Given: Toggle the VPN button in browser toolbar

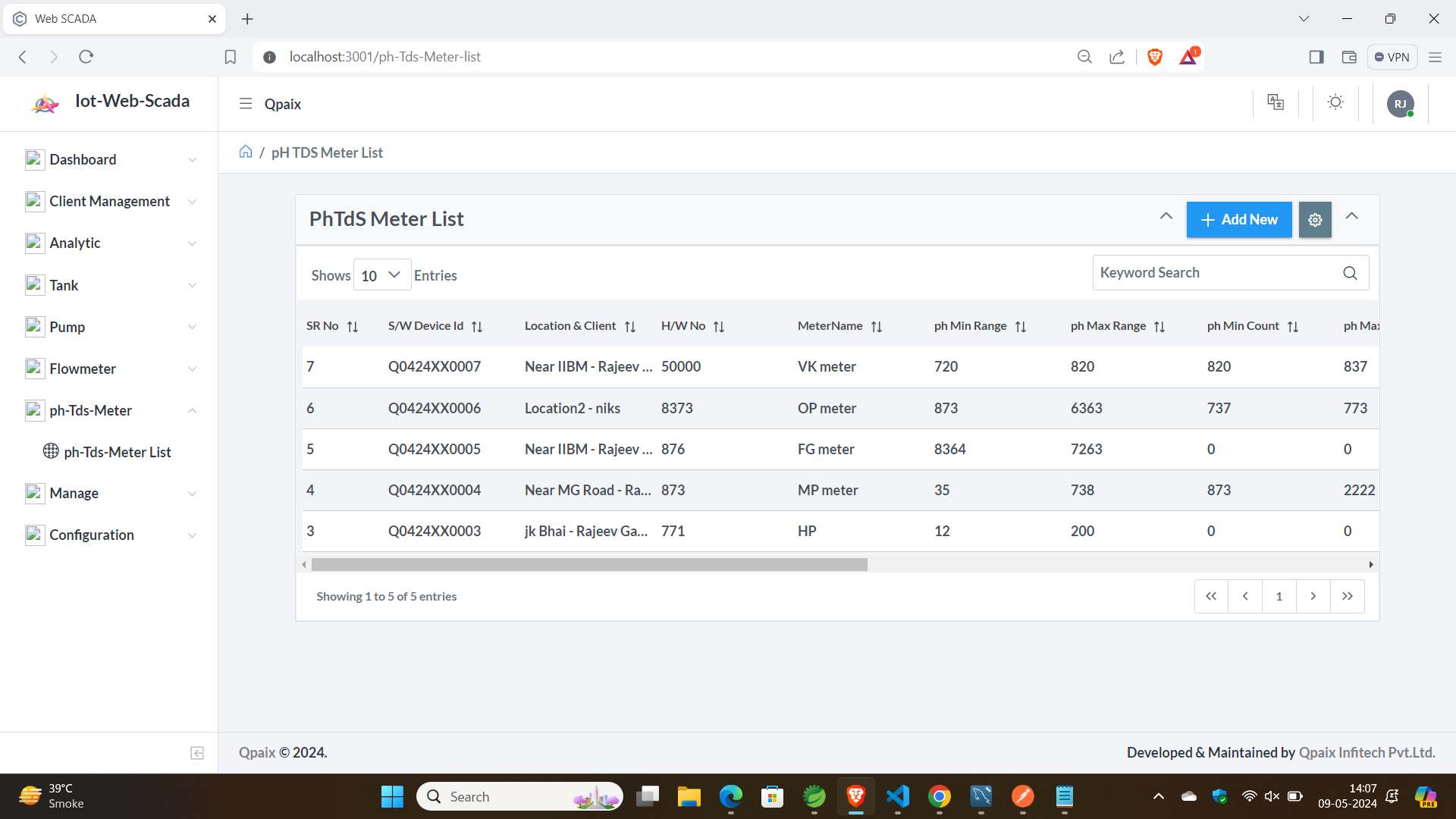Looking at the screenshot, I should point(1392,57).
